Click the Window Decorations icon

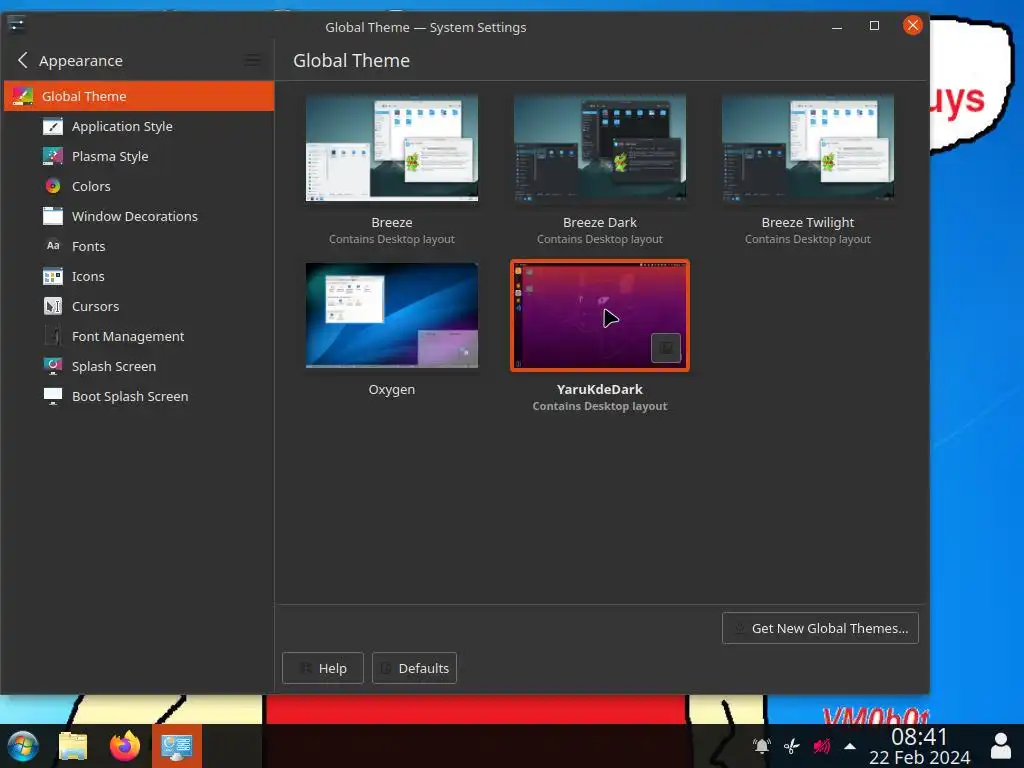tap(53, 216)
